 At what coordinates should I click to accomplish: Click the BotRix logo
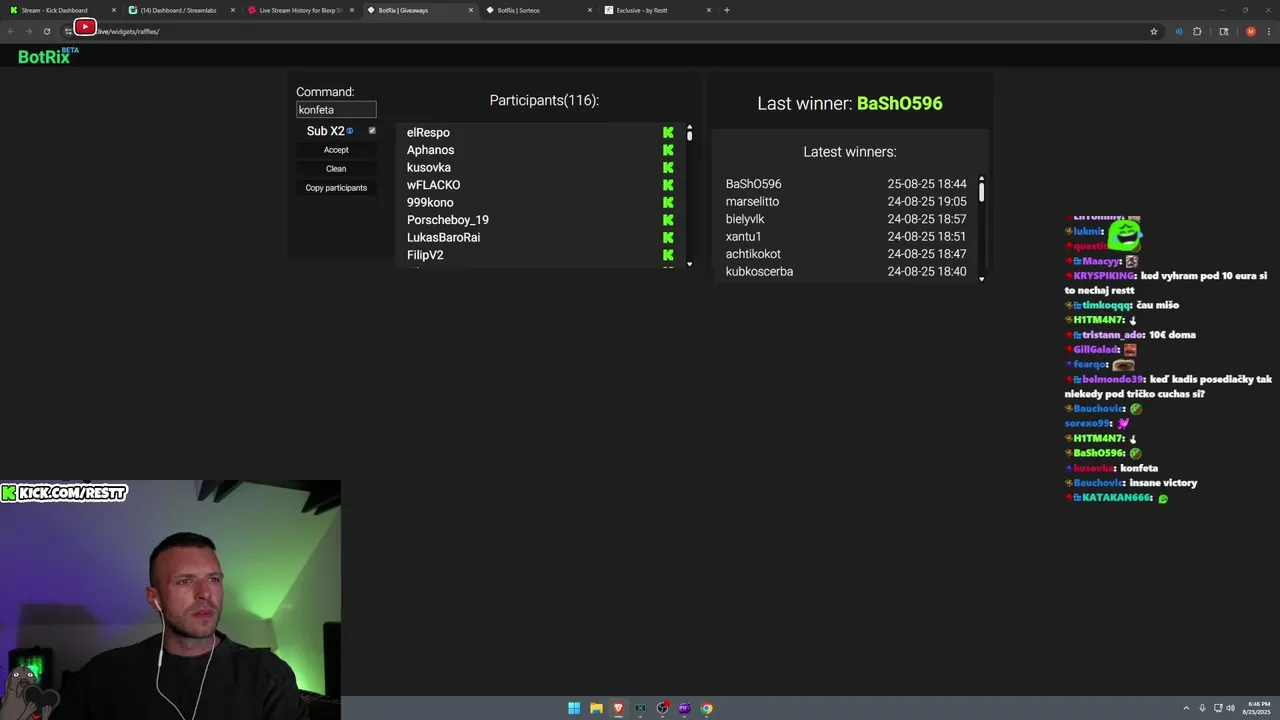(48, 56)
